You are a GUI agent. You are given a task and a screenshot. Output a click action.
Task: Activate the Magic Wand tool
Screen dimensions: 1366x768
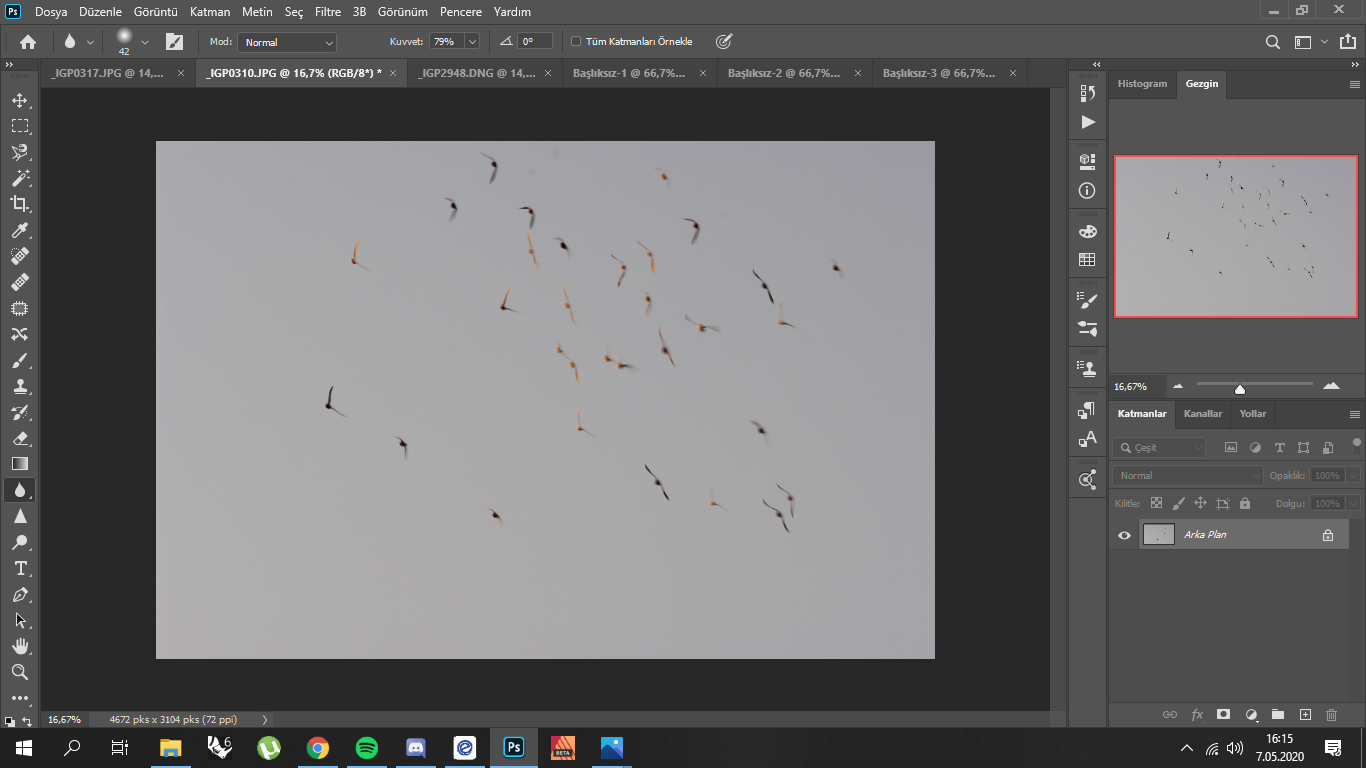(x=19, y=178)
